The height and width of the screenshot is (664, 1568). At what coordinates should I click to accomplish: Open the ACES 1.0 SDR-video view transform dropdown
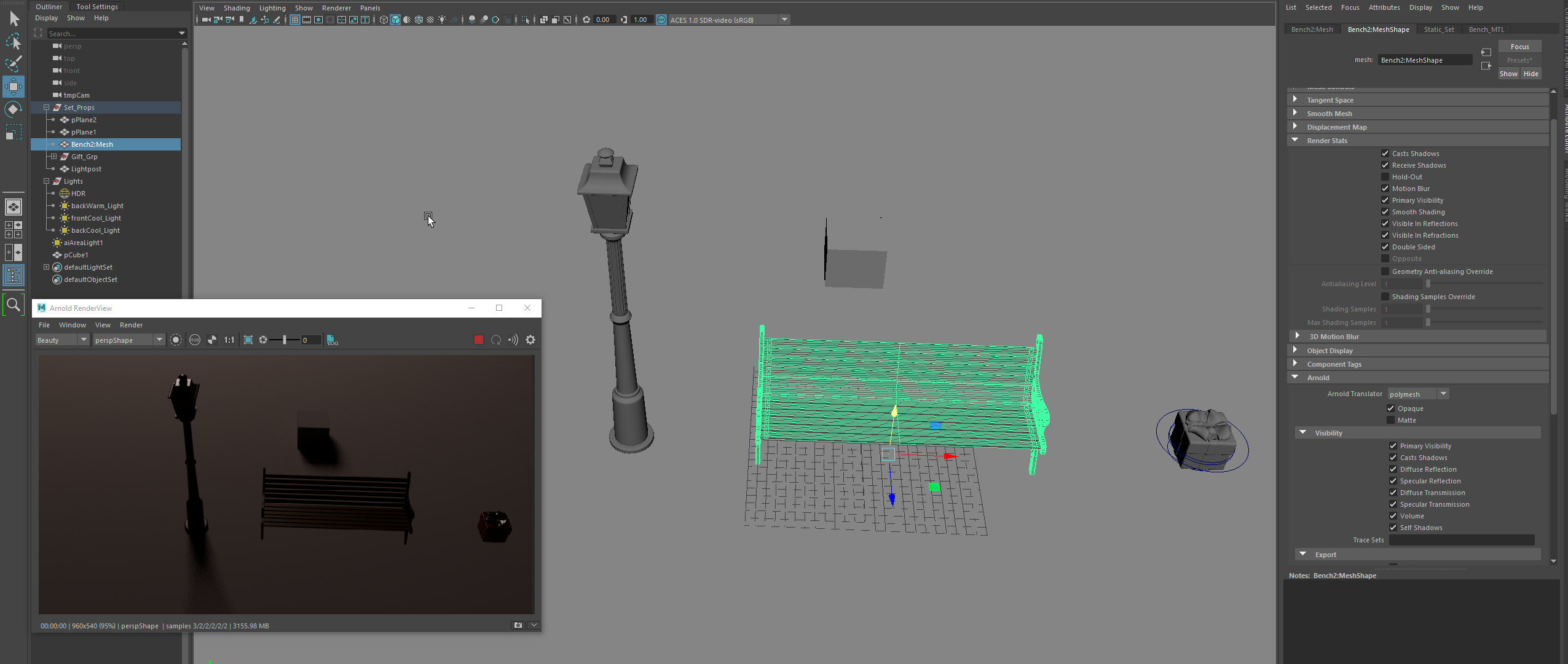729,20
